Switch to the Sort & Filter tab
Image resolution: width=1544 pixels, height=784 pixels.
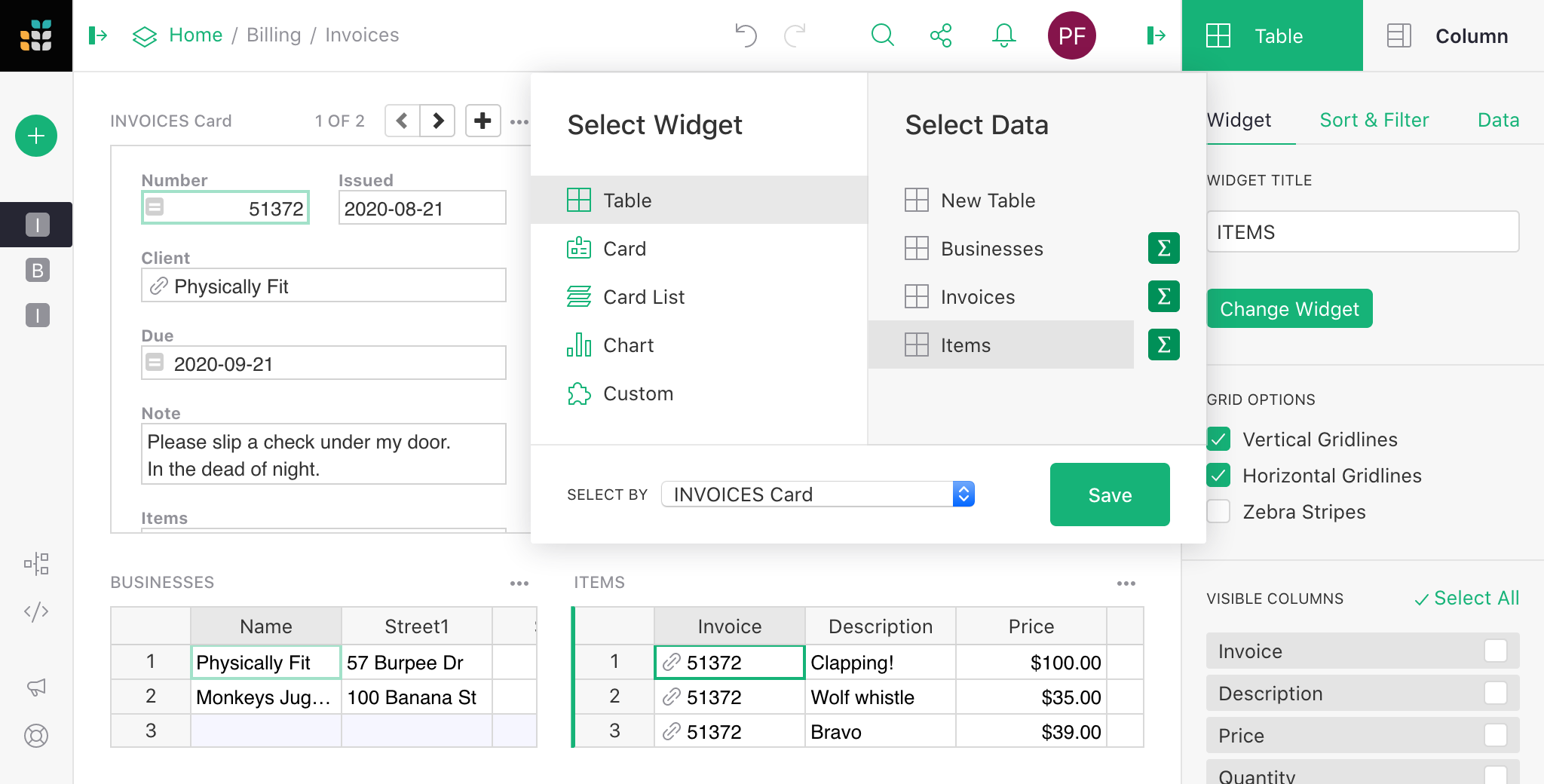click(x=1374, y=120)
